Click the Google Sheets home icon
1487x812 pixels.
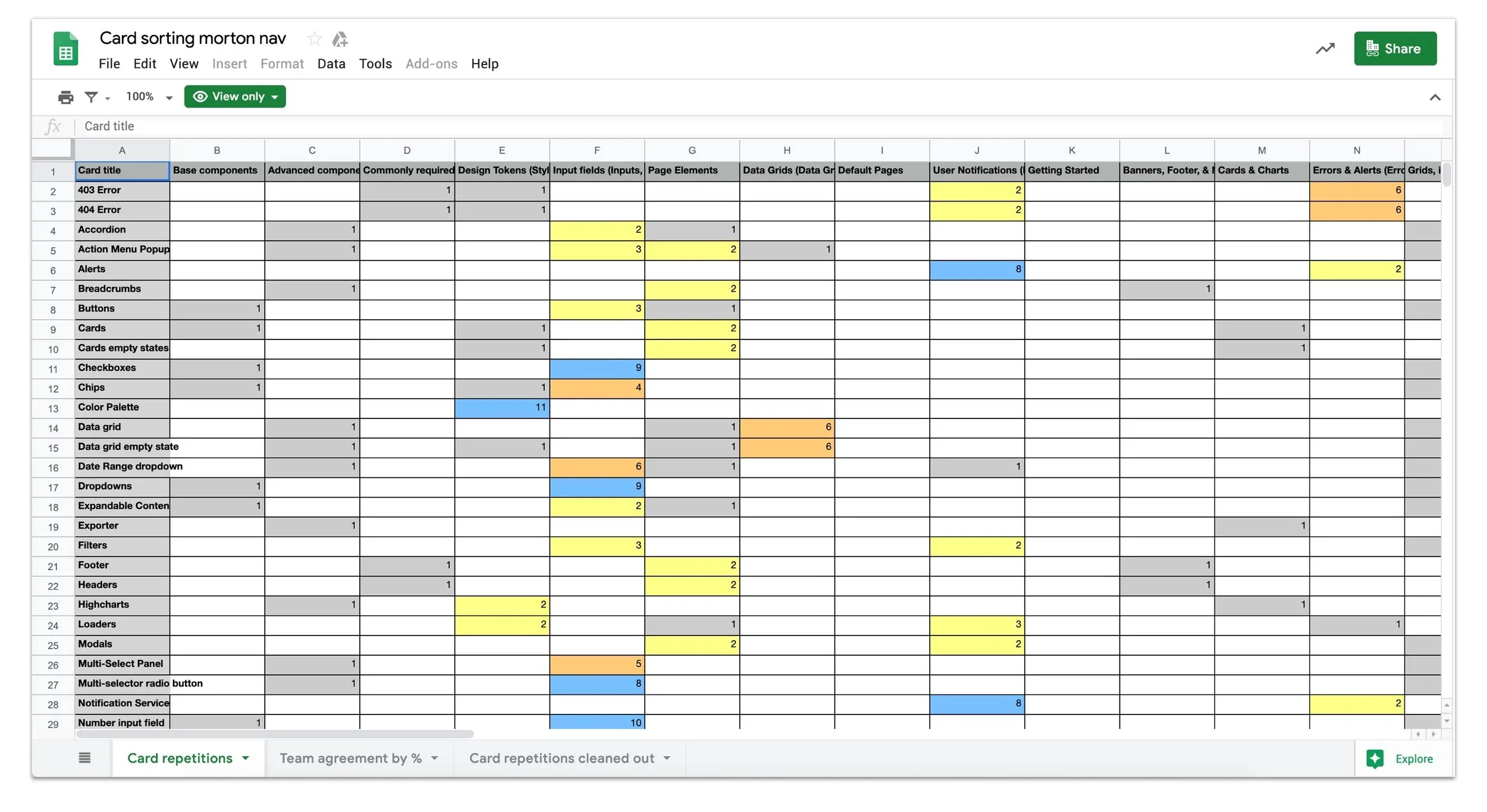click(x=65, y=49)
